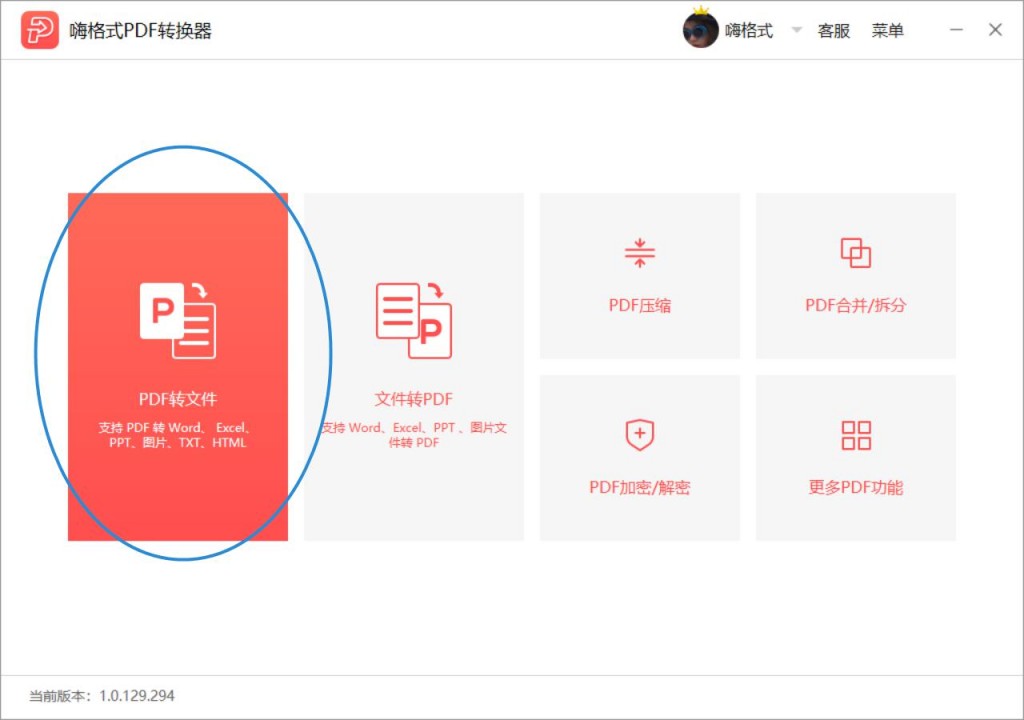Open the 文件转PDF document conversion icon
1024x720 pixels.
pos(414,320)
